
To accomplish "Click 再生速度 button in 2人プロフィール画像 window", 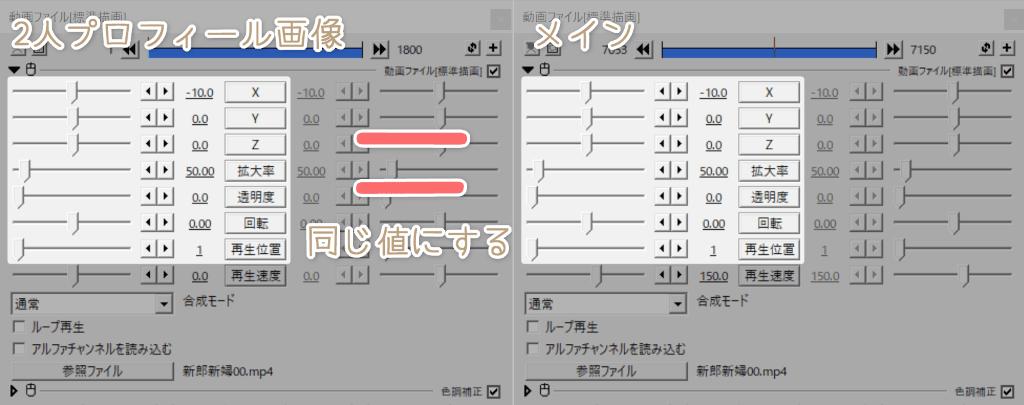I will pyautogui.click(x=255, y=275).
